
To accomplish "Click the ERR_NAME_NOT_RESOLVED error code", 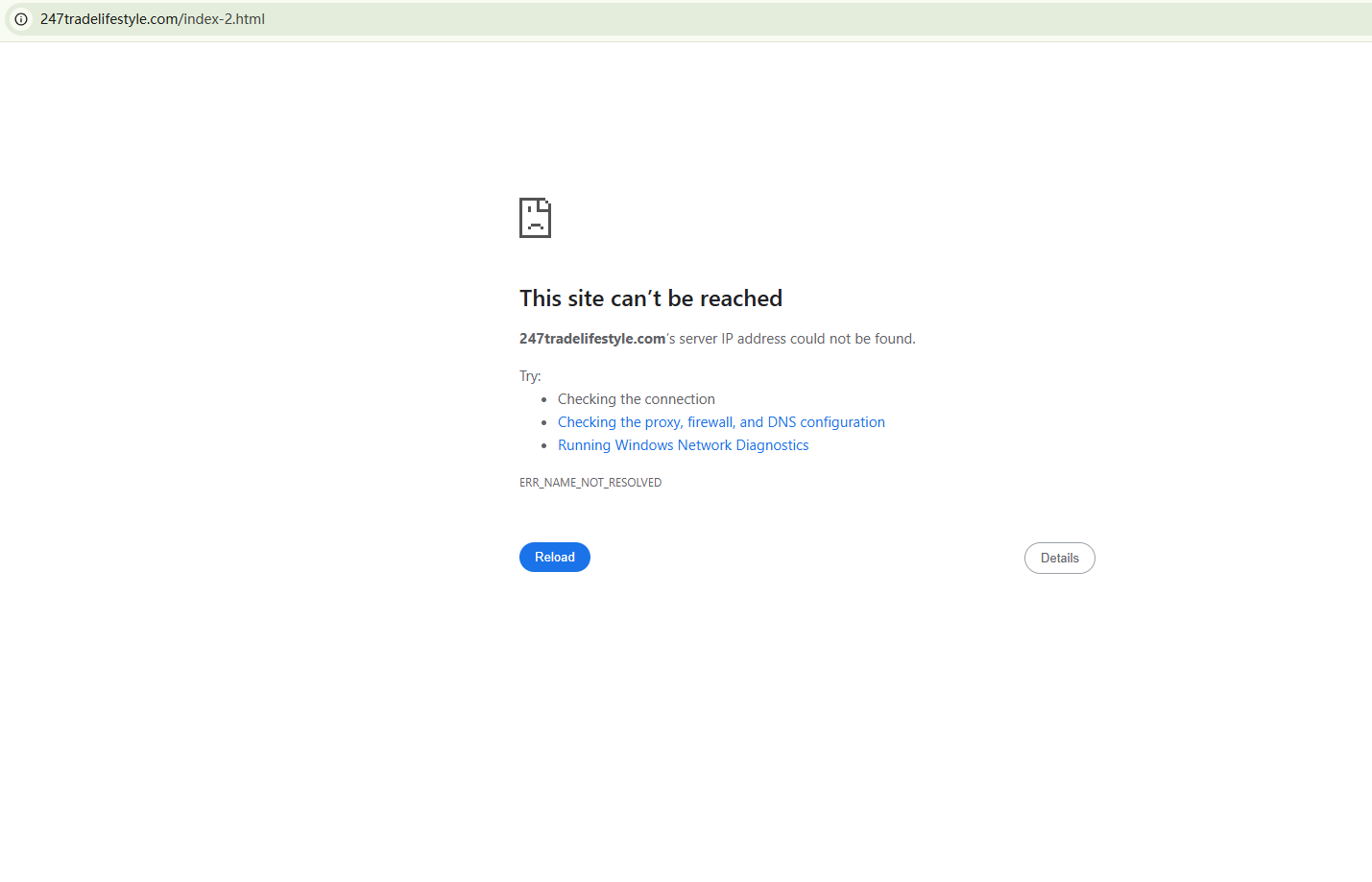I will (x=590, y=483).
